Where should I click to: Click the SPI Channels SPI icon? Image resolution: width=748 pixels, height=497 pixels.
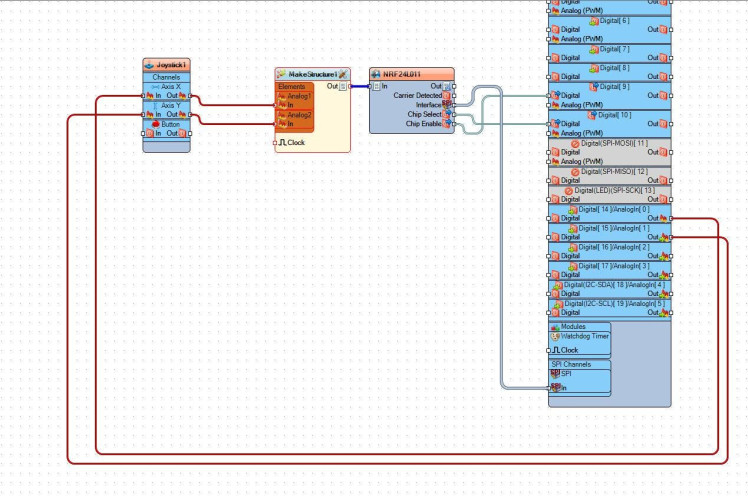[x=555, y=373]
